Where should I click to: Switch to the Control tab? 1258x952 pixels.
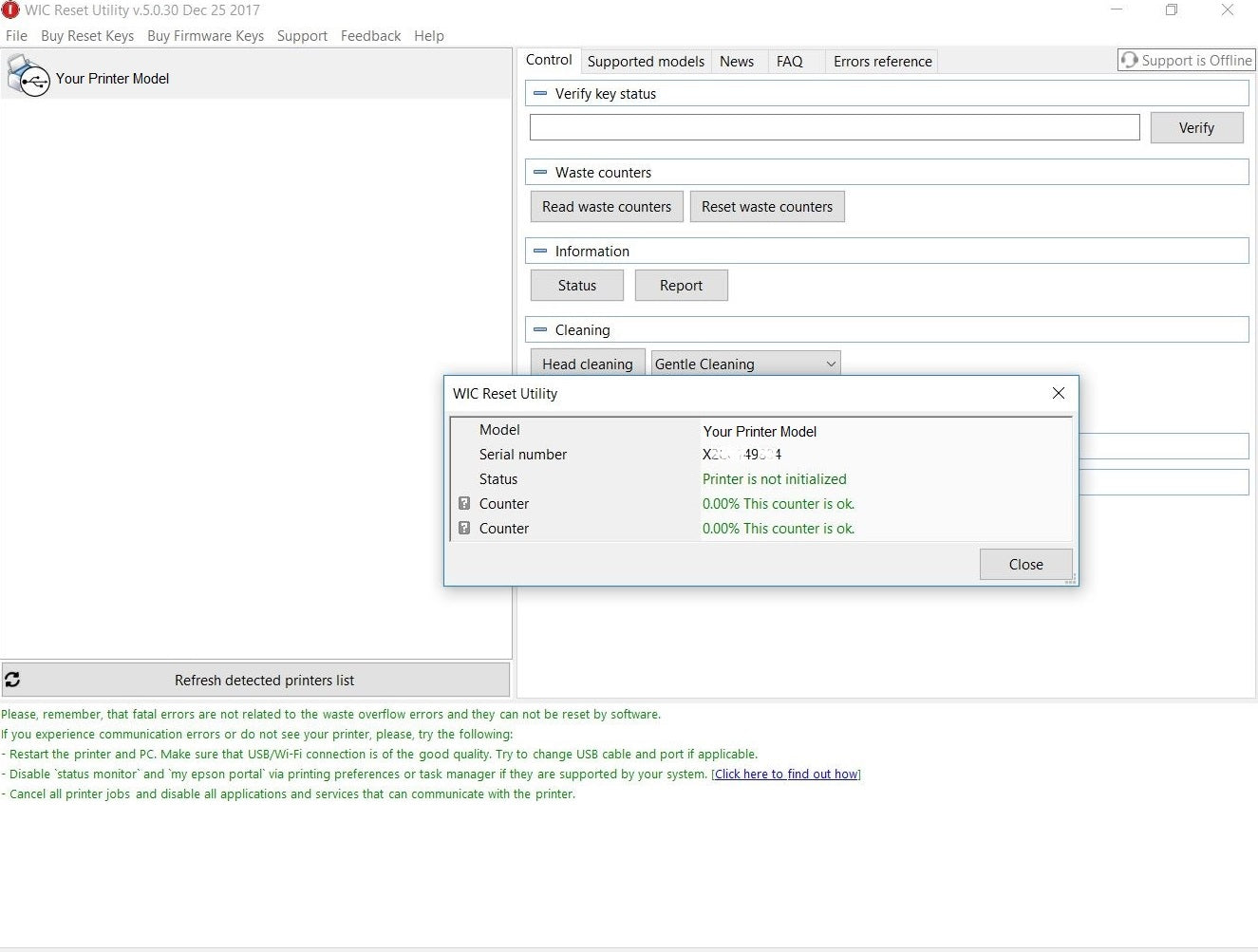[x=549, y=60]
